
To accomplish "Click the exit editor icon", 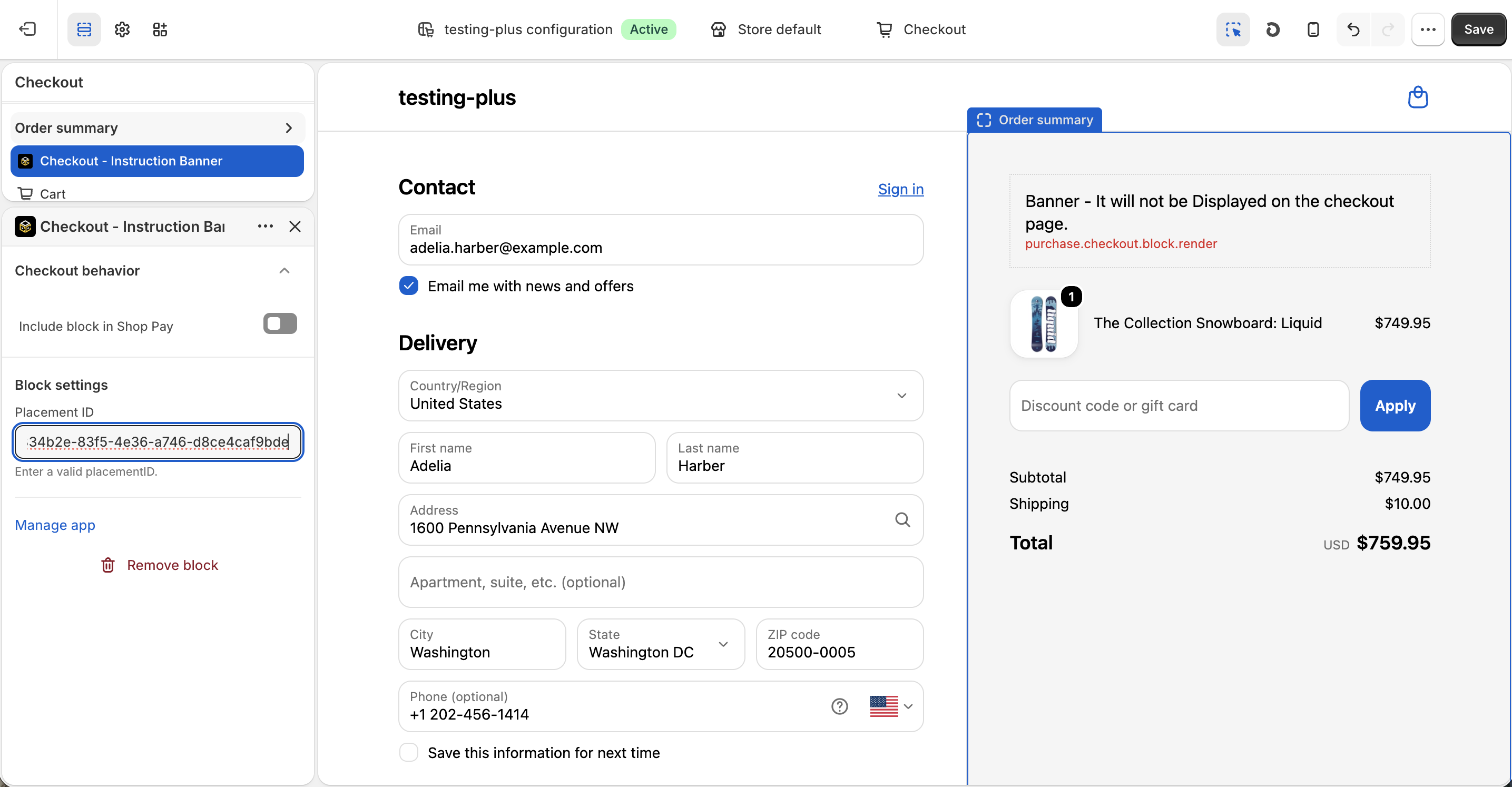I will pyautogui.click(x=27, y=29).
